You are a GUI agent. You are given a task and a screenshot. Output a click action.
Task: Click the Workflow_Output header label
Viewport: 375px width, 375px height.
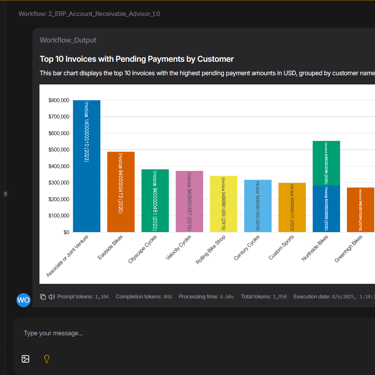tap(68, 40)
